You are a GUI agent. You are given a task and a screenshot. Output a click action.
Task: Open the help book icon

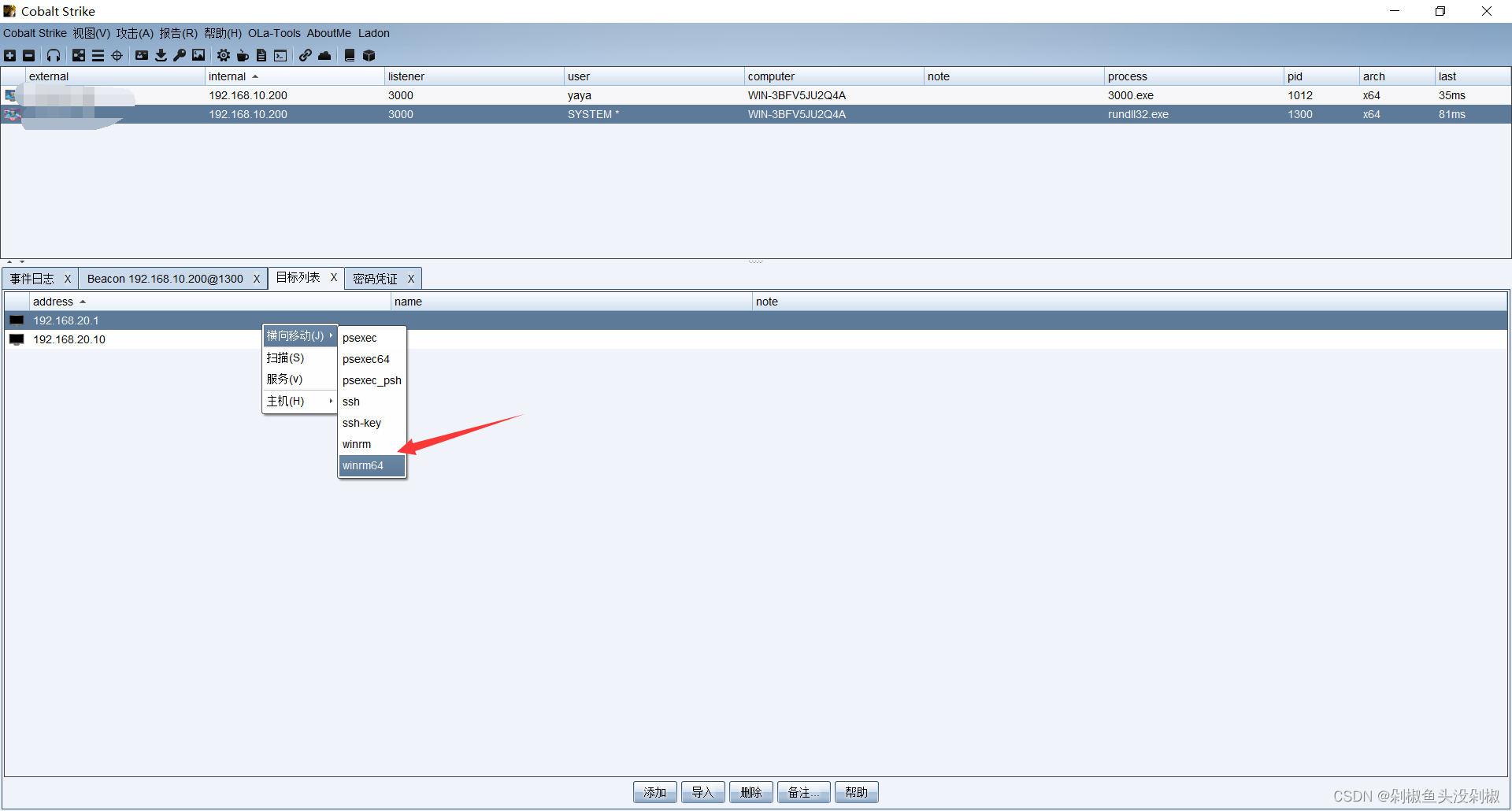click(x=350, y=55)
